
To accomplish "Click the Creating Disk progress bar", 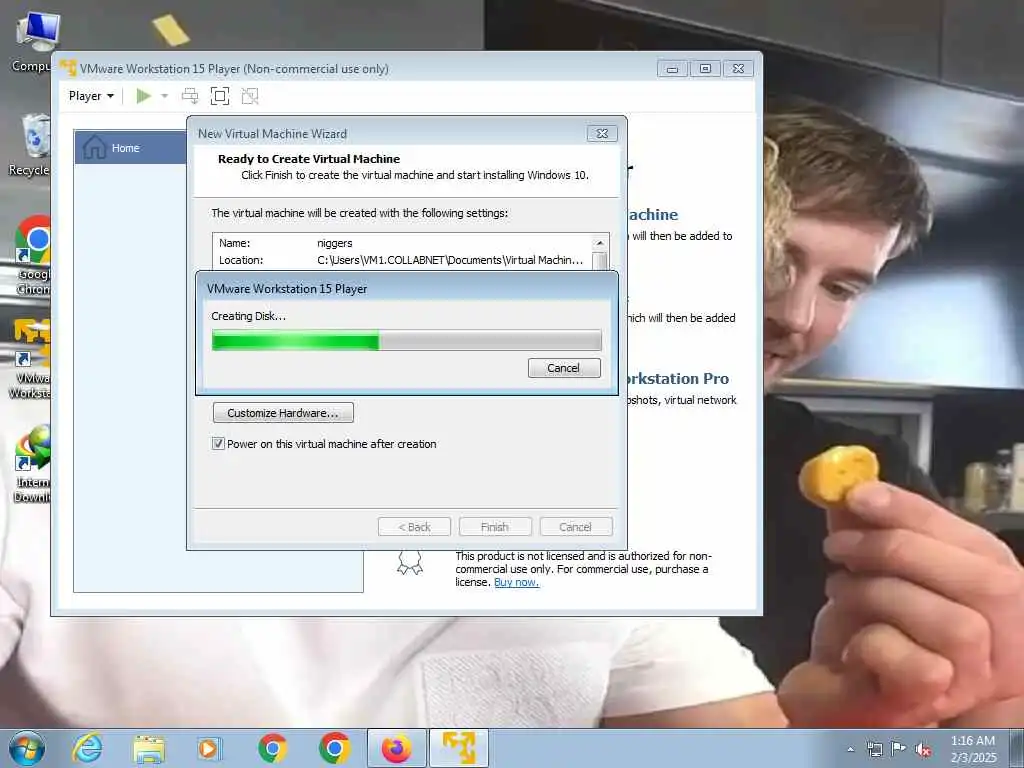I will 406,340.
